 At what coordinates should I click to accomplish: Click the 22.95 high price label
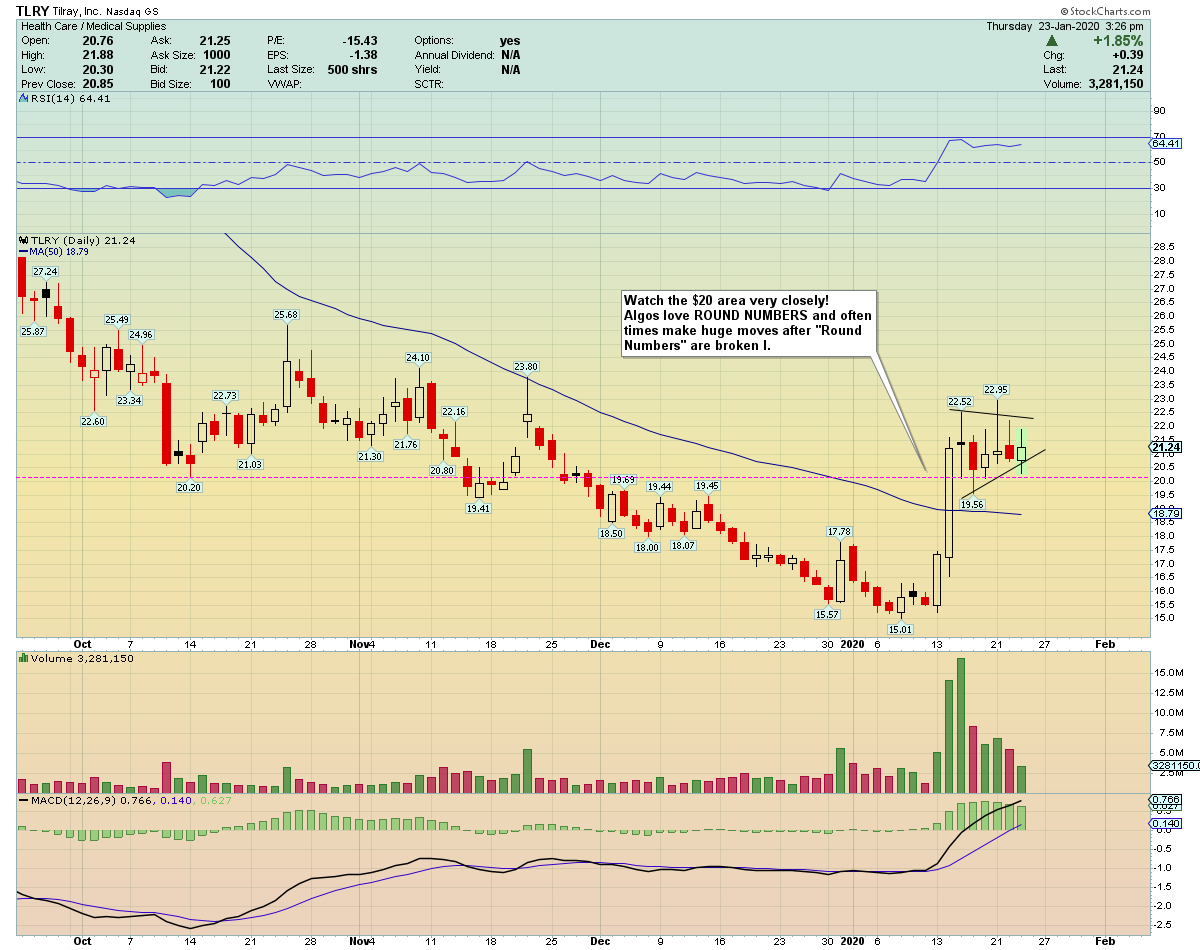[996, 389]
